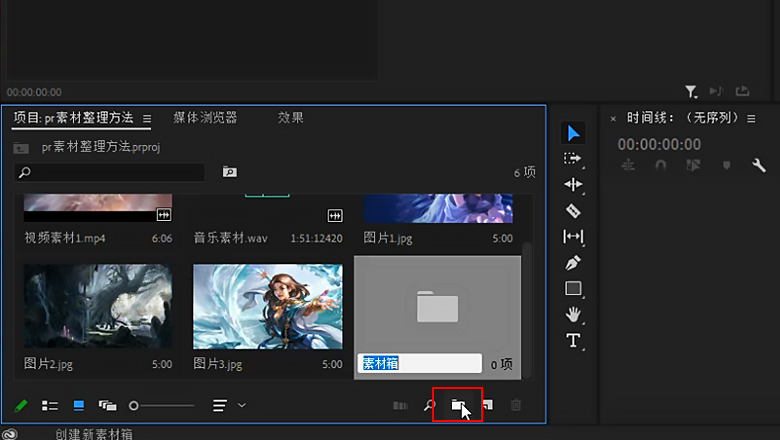Image resolution: width=780 pixels, height=440 pixels.
Task: Select the Selection arrow tool
Action: pyautogui.click(x=573, y=133)
